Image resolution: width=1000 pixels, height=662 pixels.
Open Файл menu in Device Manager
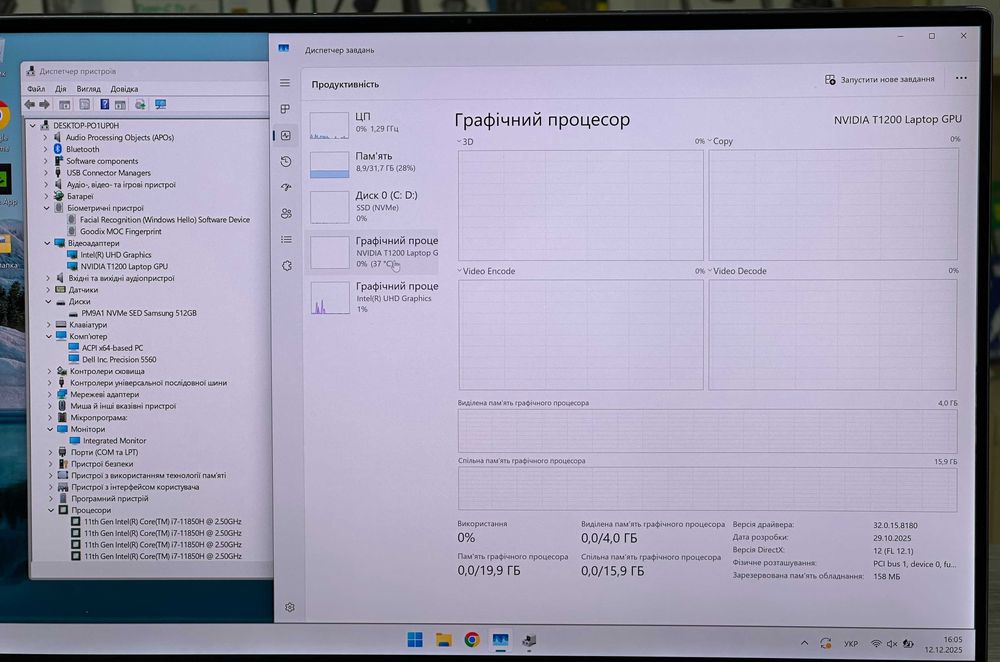click(36, 89)
